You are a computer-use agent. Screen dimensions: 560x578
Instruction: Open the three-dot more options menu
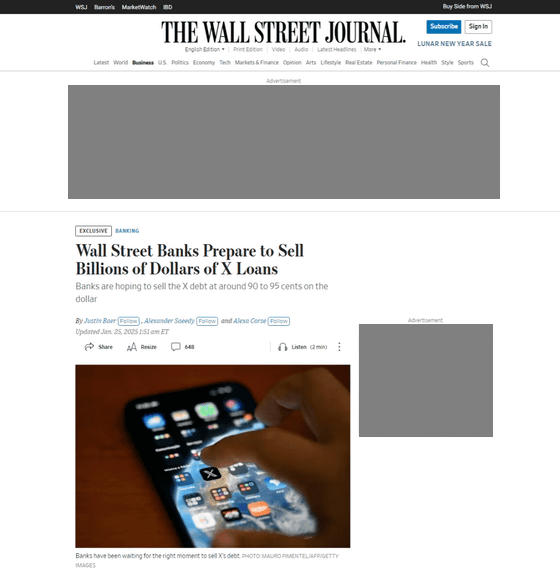339,347
